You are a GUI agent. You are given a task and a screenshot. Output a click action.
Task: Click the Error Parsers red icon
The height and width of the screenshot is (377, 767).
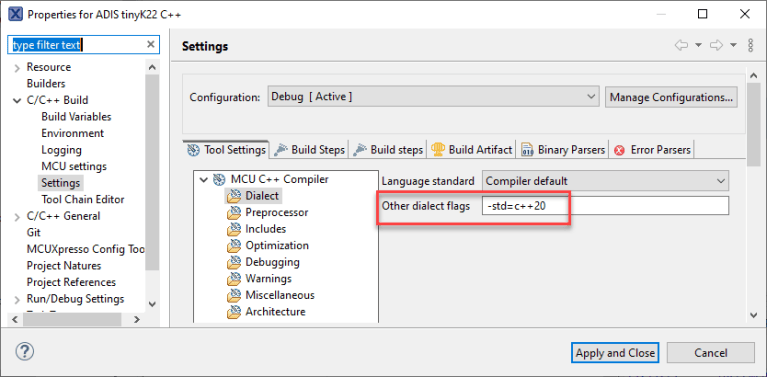619,150
